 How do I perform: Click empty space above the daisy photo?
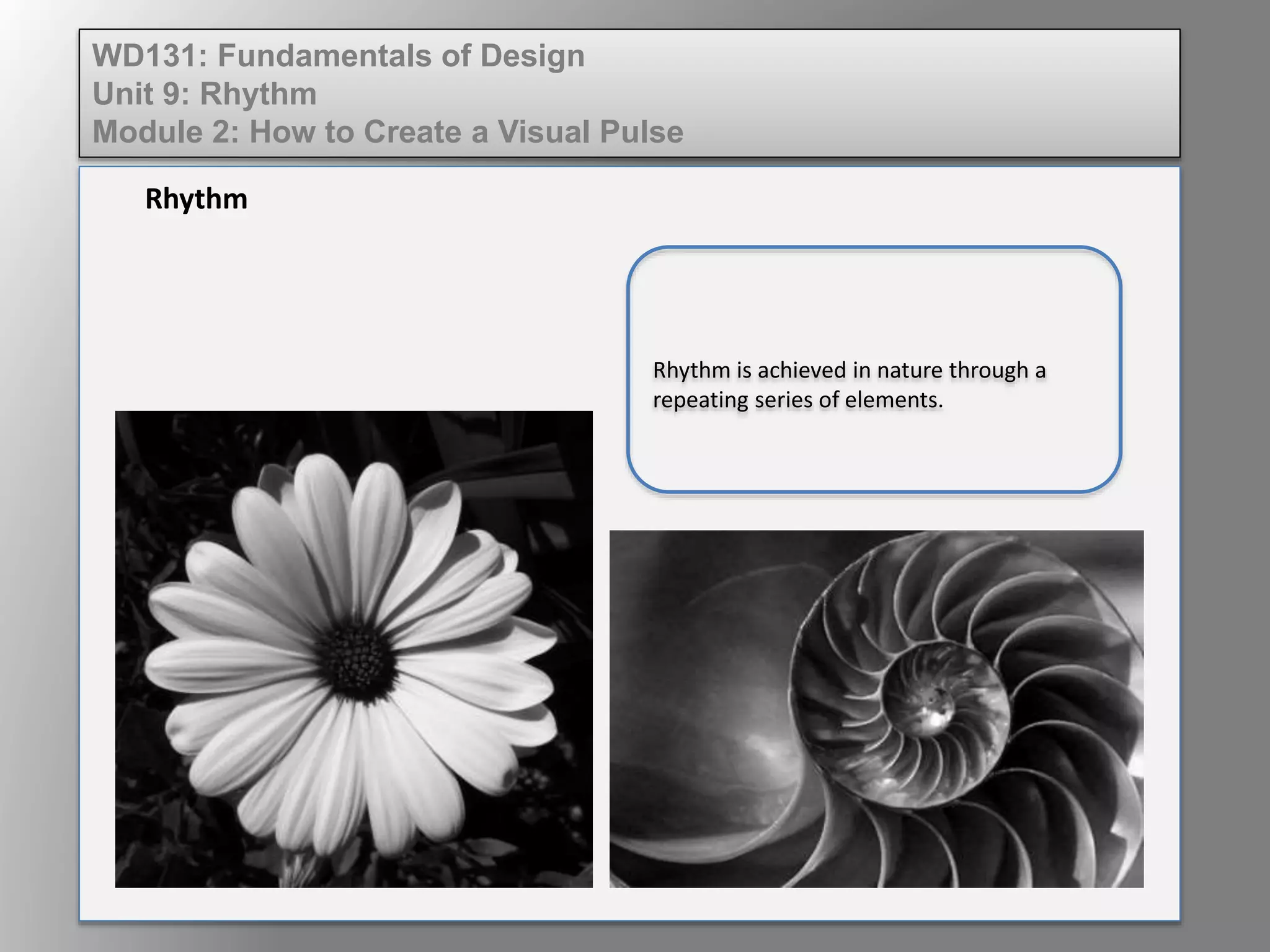pos(353,310)
